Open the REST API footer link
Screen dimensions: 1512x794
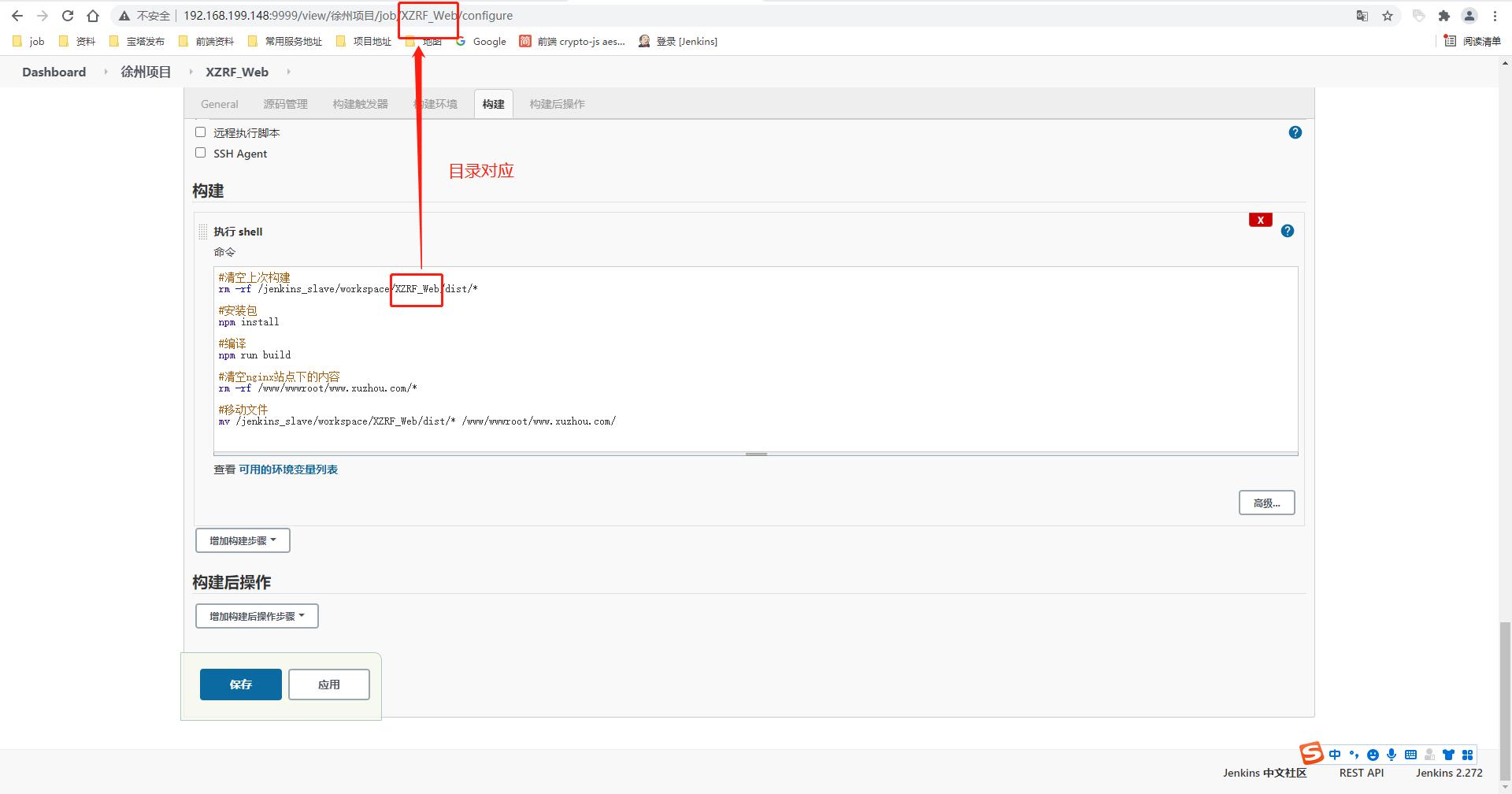click(x=1362, y=773)
